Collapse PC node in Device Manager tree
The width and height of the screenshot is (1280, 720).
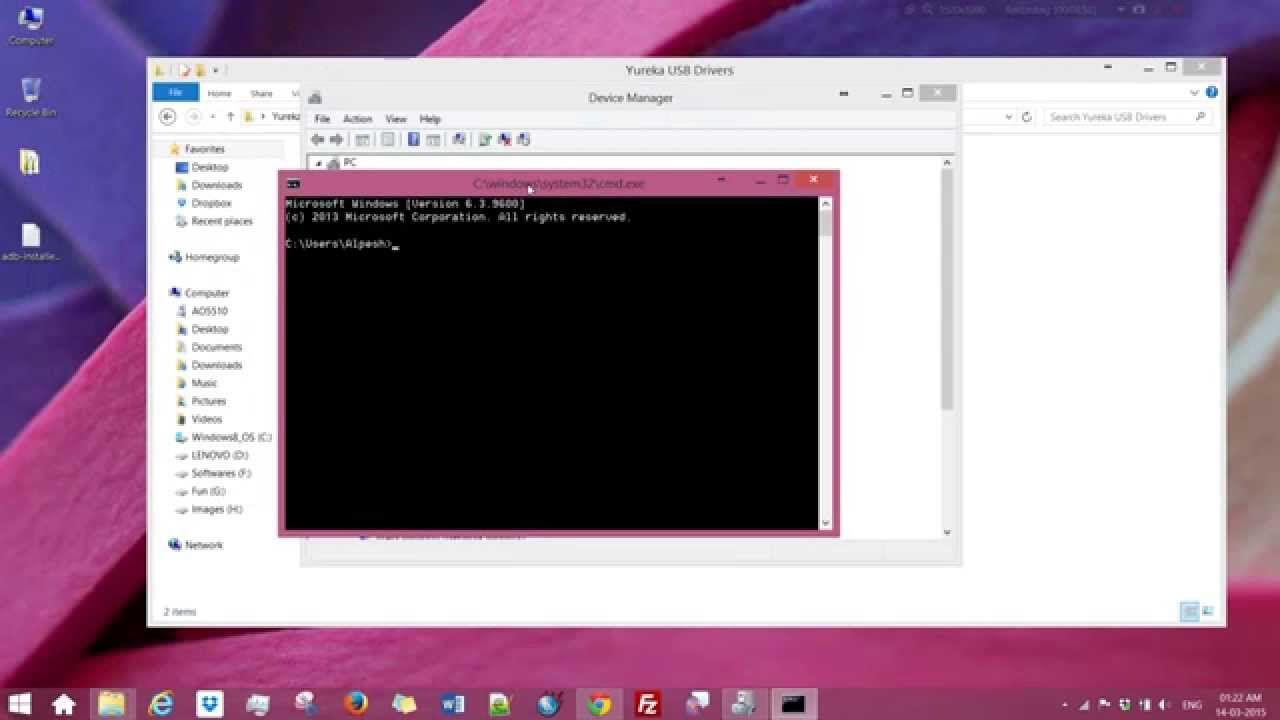[x=319, y=162]
